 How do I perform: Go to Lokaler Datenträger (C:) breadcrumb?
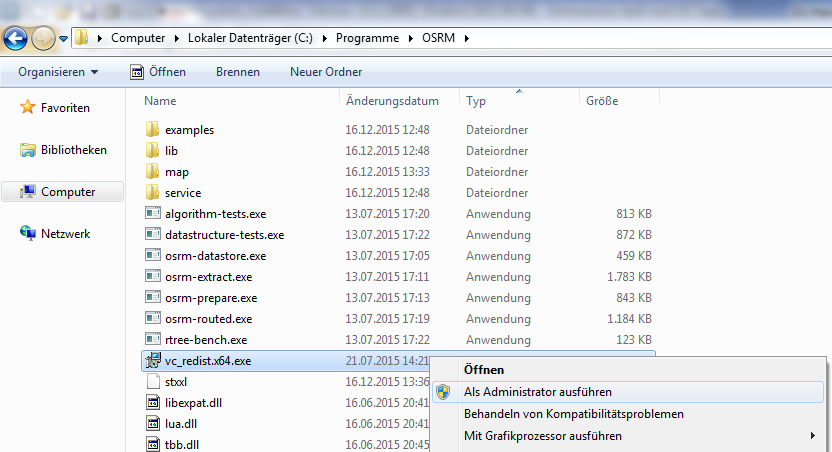pyautogui.click(x=250, y=38)
